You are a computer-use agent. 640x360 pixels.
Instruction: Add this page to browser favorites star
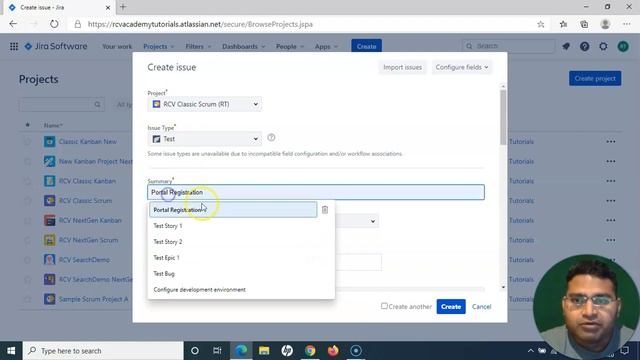point(541,24)
